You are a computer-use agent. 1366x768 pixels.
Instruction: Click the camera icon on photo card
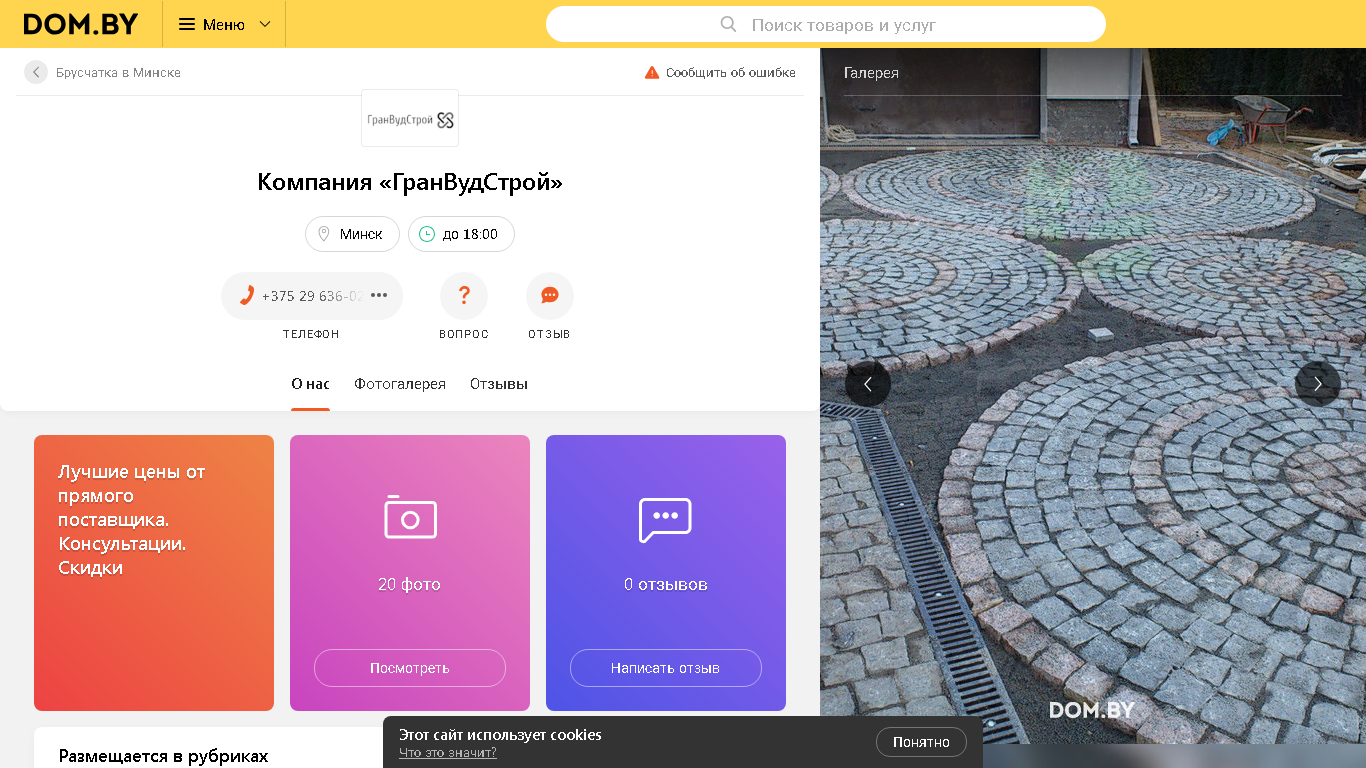pos(410,517)
